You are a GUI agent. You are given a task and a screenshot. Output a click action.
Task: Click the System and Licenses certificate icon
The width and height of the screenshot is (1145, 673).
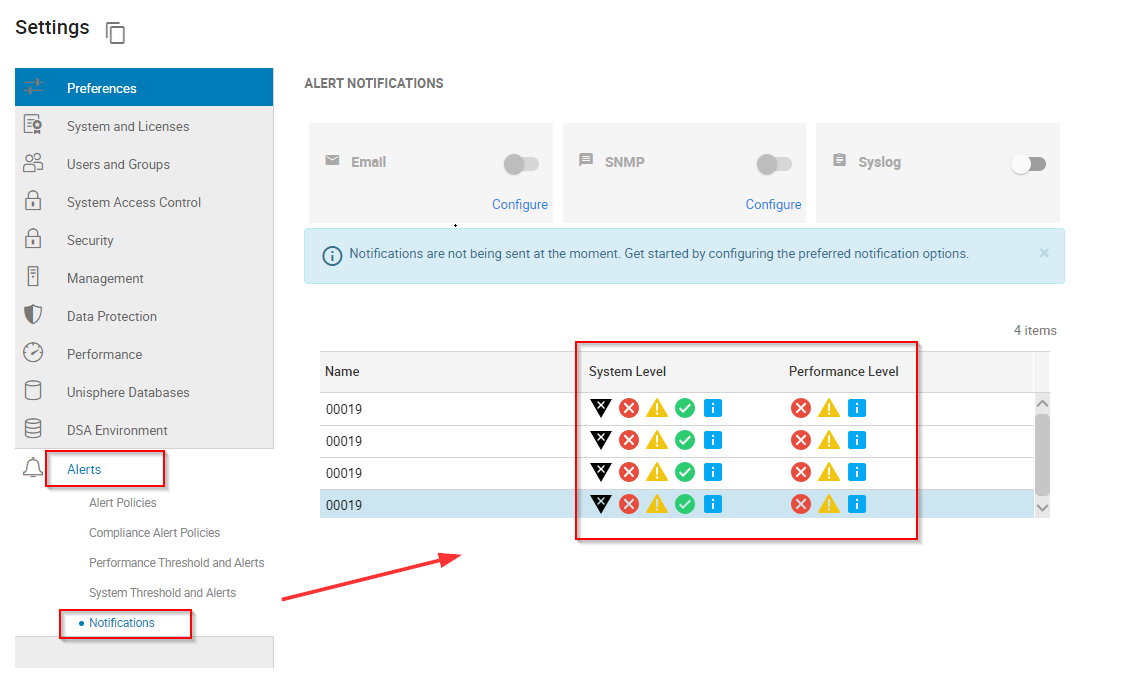tap(33, 125)
